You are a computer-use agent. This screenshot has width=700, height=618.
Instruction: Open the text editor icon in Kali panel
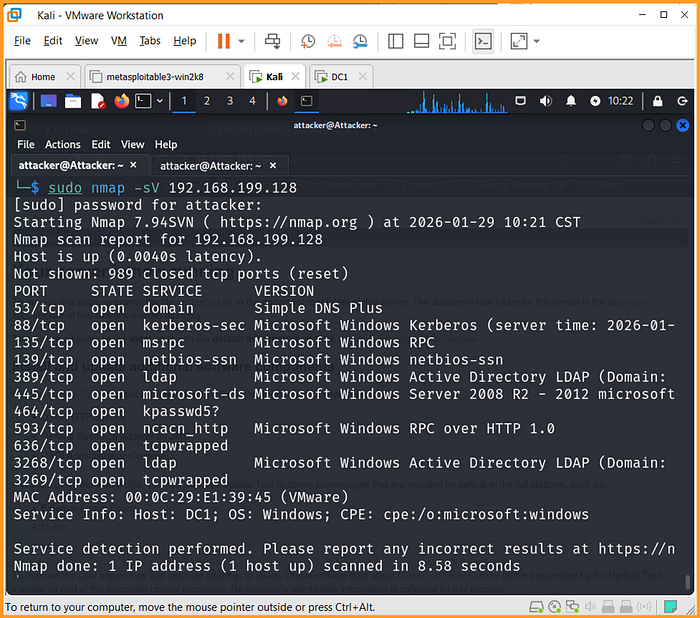tap(97, 101)
